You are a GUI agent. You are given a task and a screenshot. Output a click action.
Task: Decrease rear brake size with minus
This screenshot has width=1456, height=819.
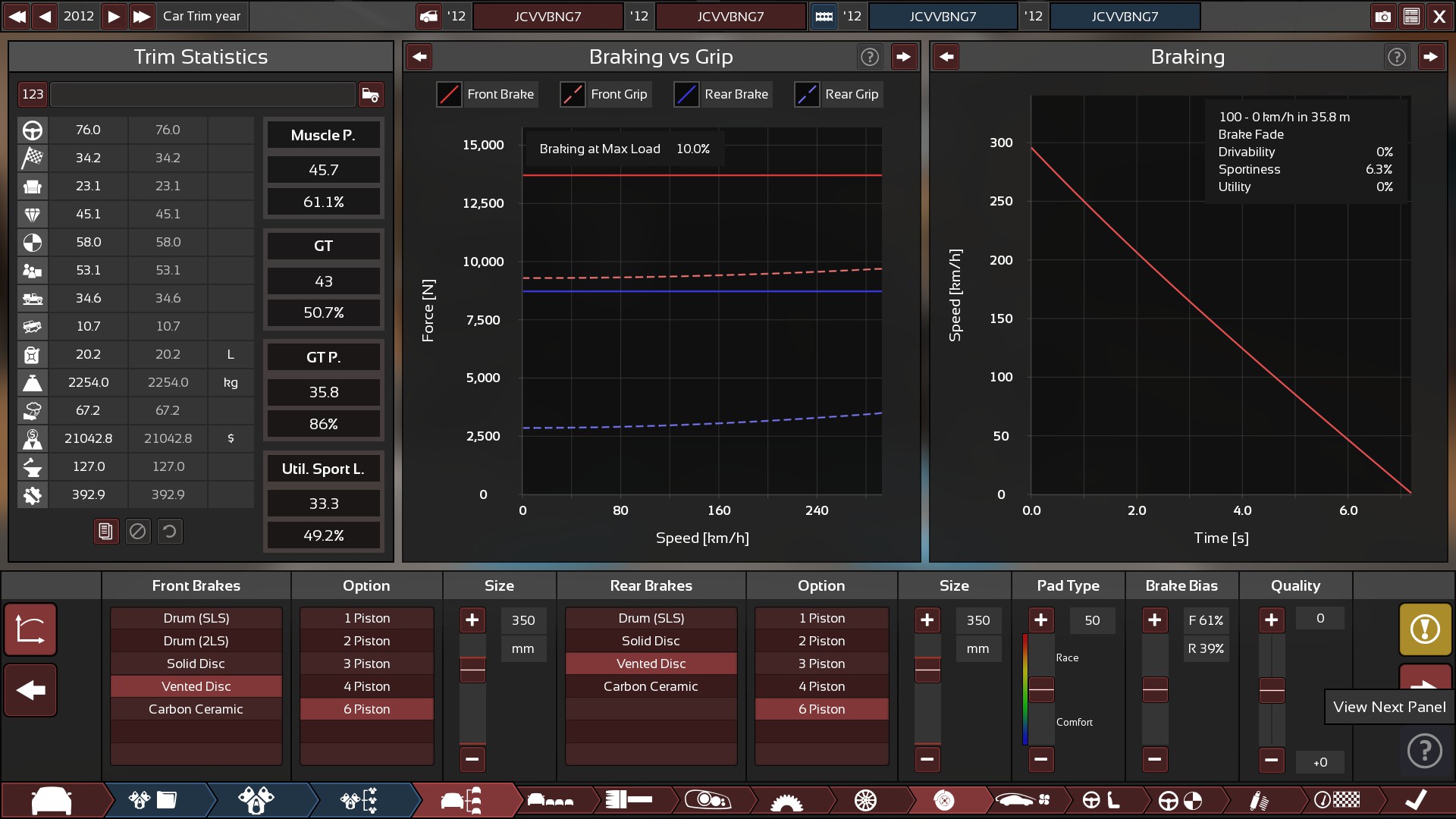click(927, 759)
